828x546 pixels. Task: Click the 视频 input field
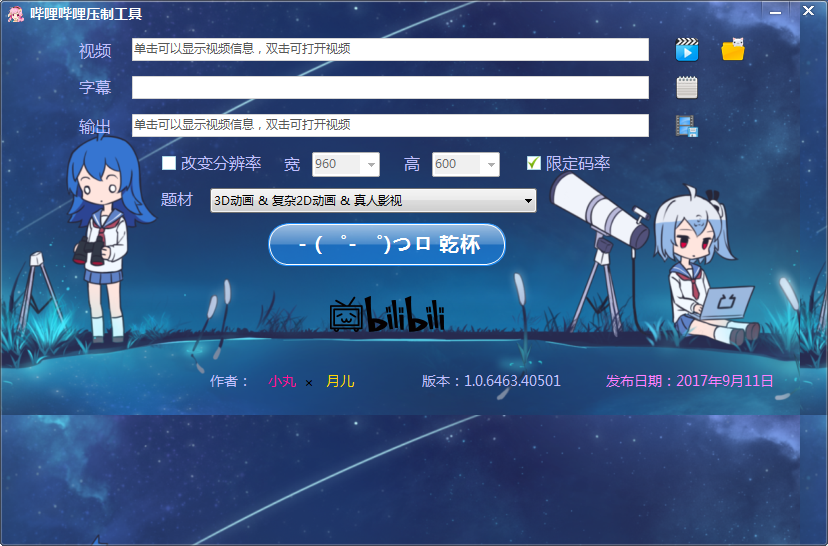(390, 49)
